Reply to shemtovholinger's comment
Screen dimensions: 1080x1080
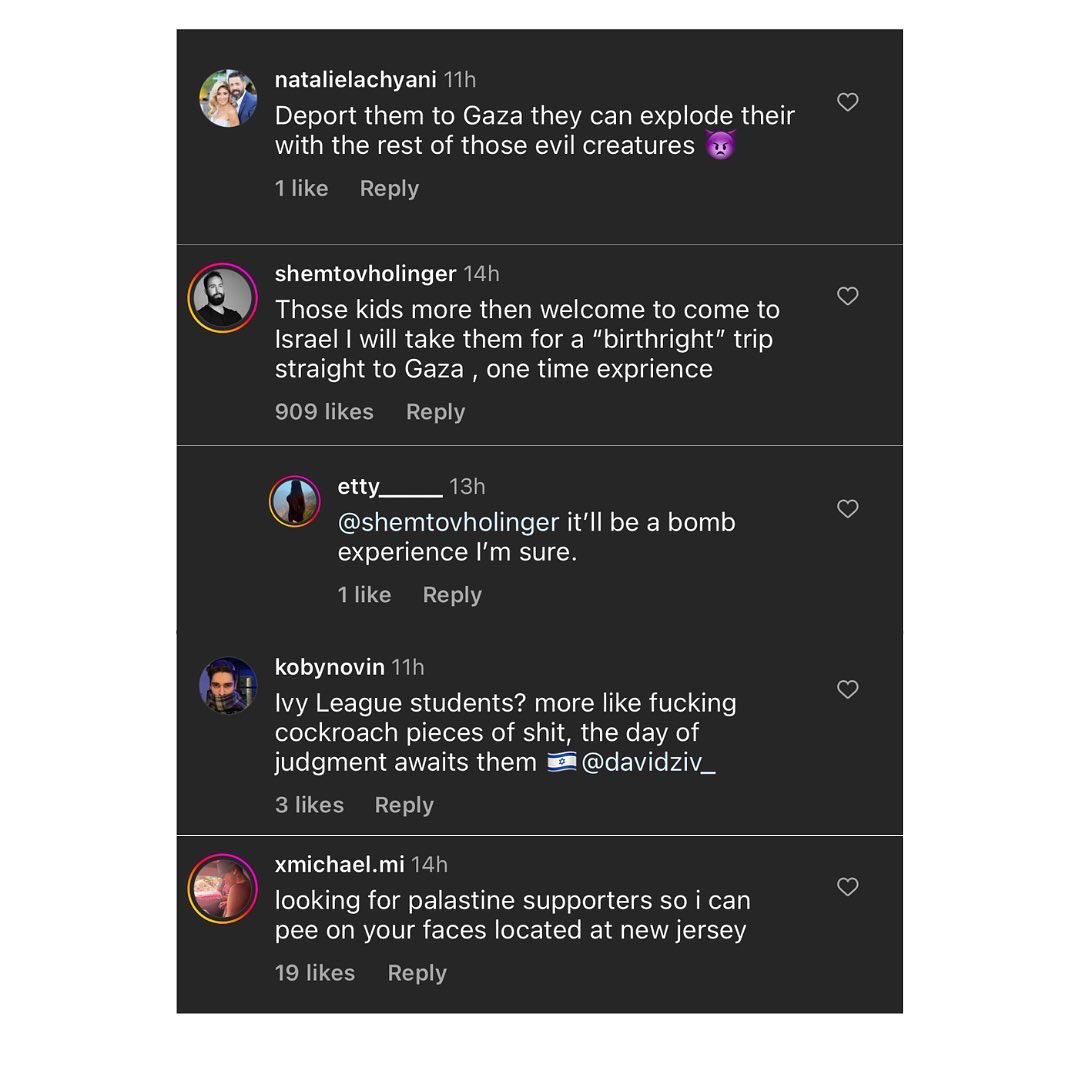435,412
